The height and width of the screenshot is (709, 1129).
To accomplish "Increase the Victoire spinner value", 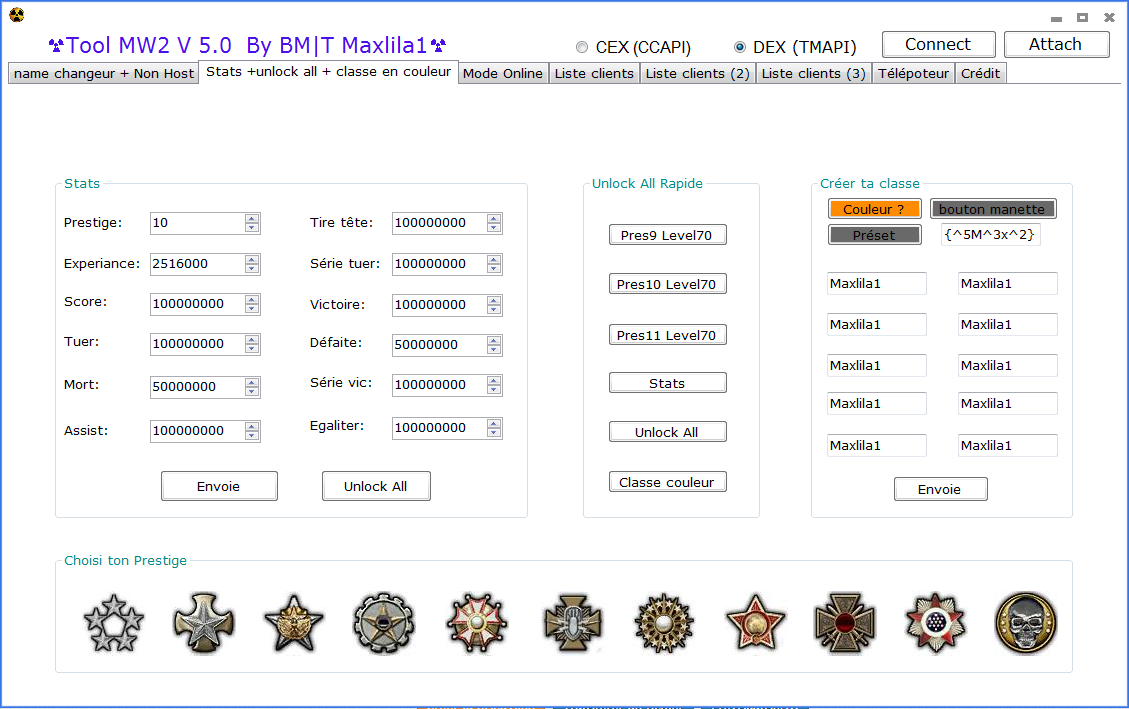I will point(493,300).
